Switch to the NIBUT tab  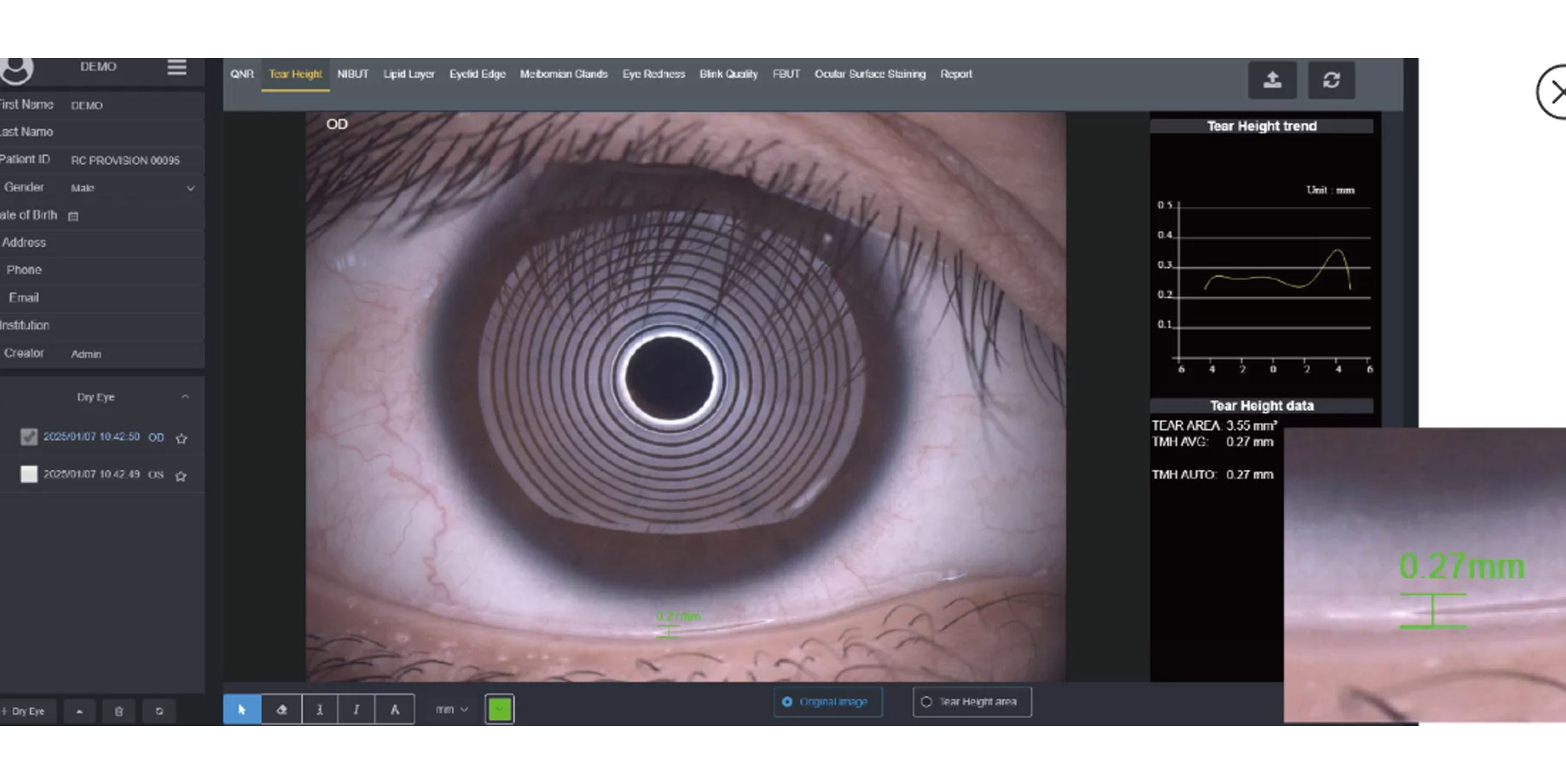pyautogui.click(x=352, y=74)
